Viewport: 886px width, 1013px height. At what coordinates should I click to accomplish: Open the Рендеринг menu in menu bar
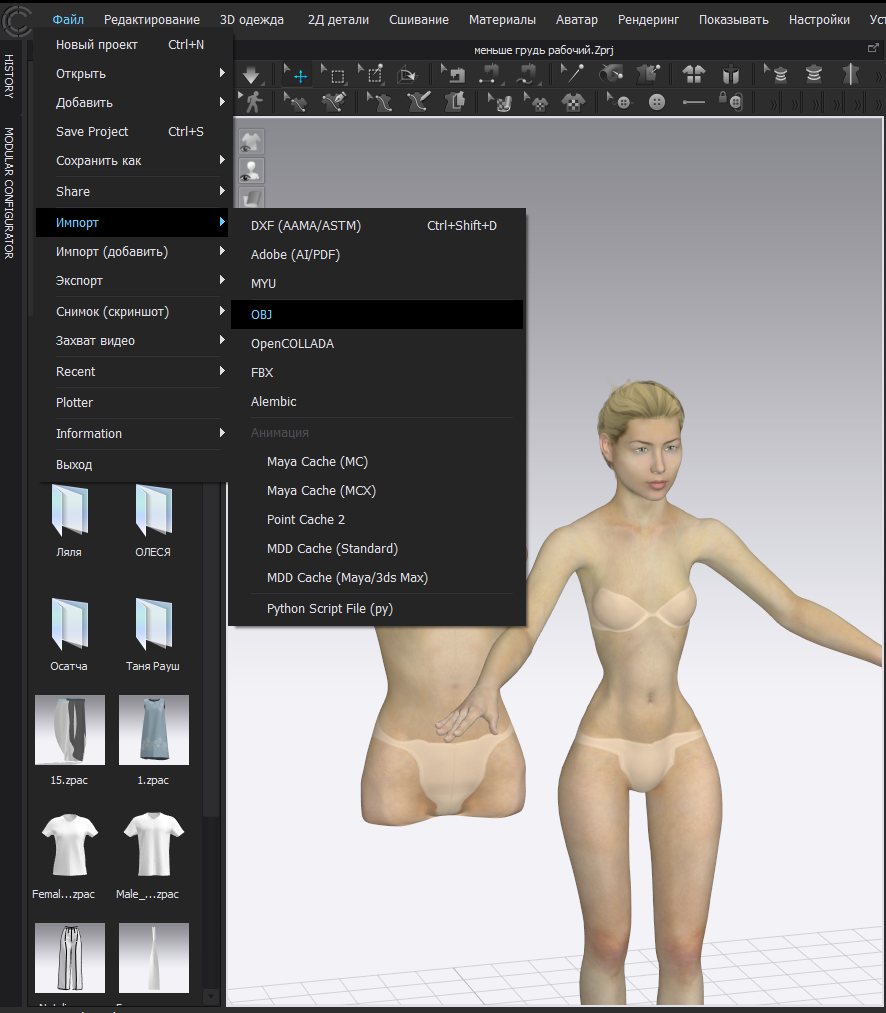648,19
